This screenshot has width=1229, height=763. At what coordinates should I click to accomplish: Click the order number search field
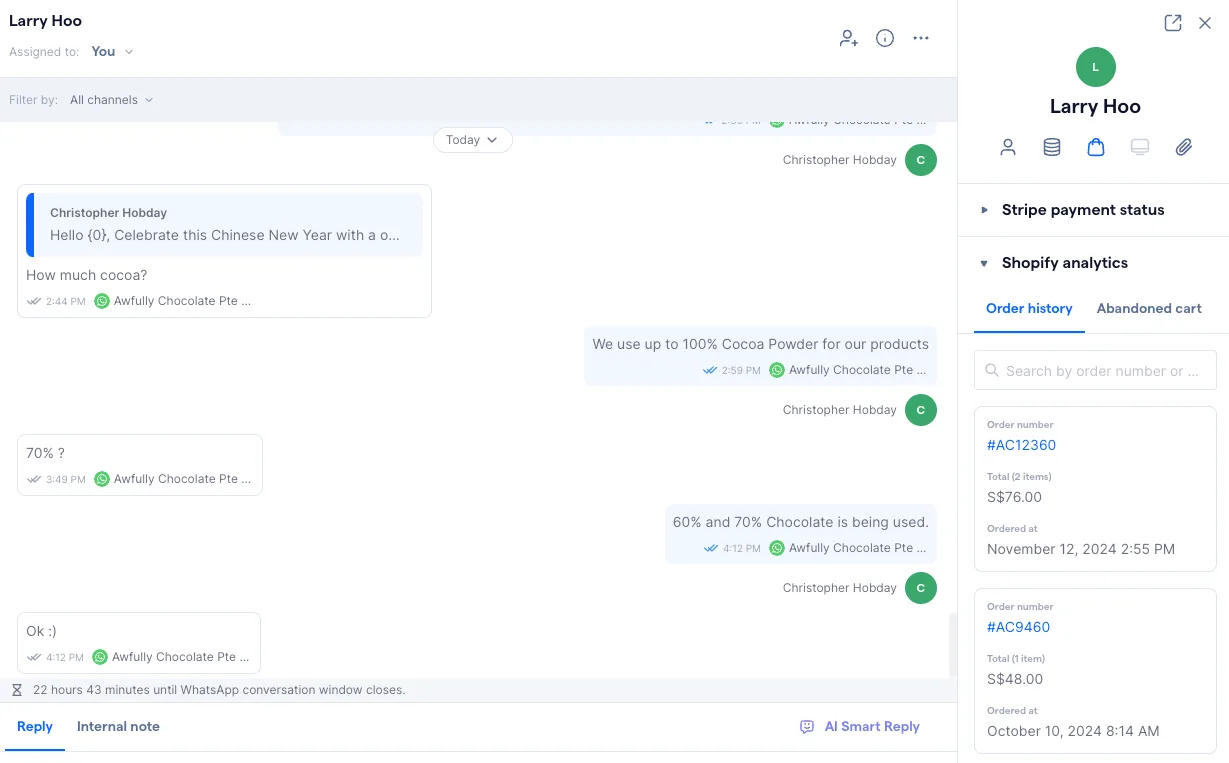(x=1095, y=370)
